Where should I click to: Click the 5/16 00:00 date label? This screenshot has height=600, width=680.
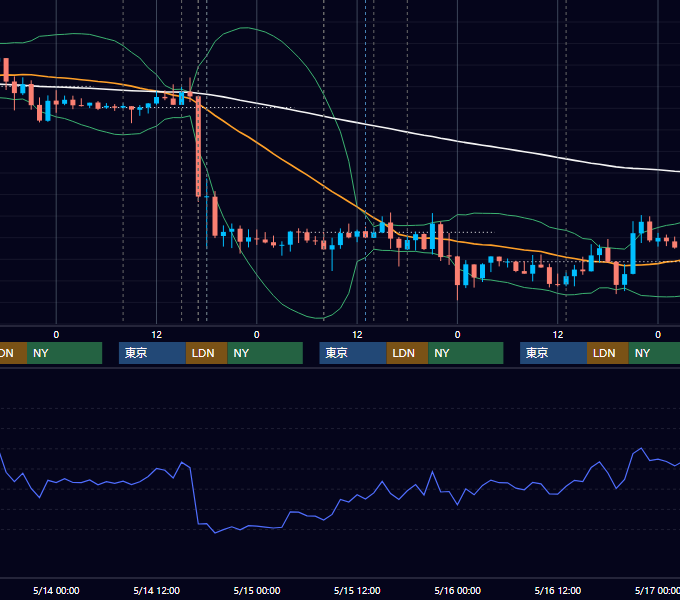pos(458,590)
